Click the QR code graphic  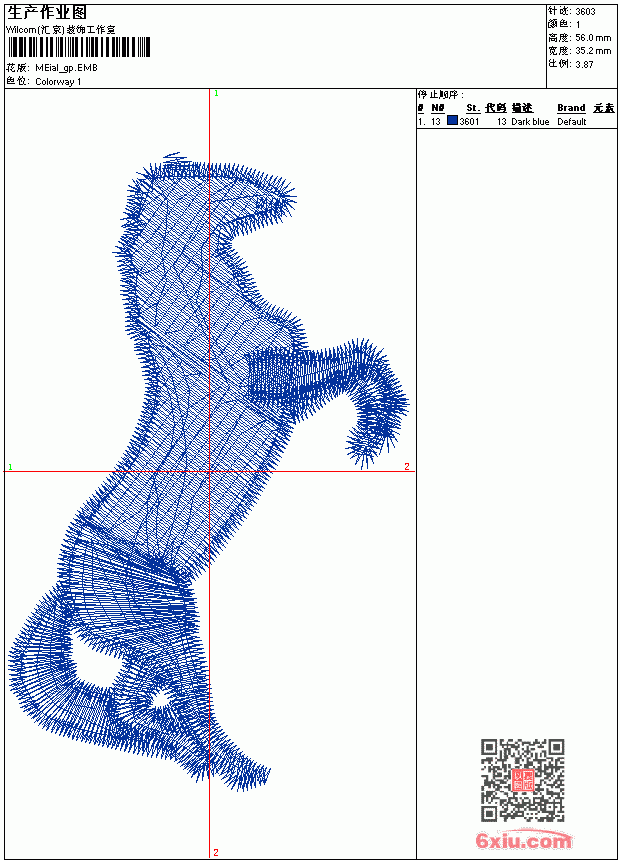523,780
